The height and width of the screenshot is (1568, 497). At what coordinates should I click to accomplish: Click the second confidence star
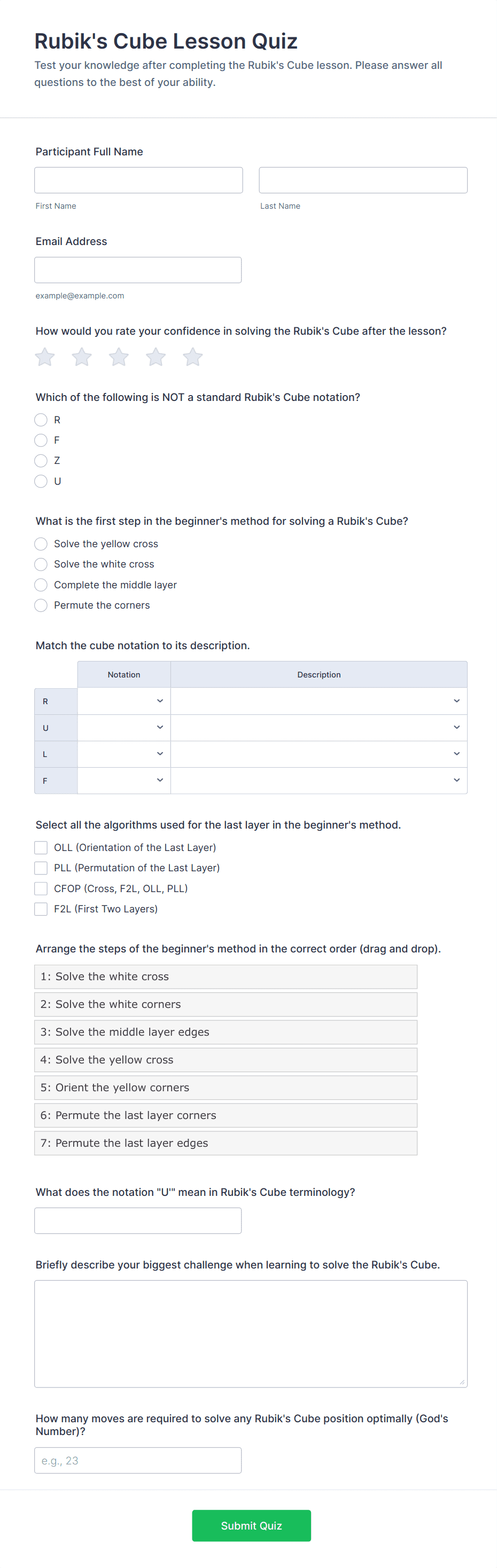[82, 357]
